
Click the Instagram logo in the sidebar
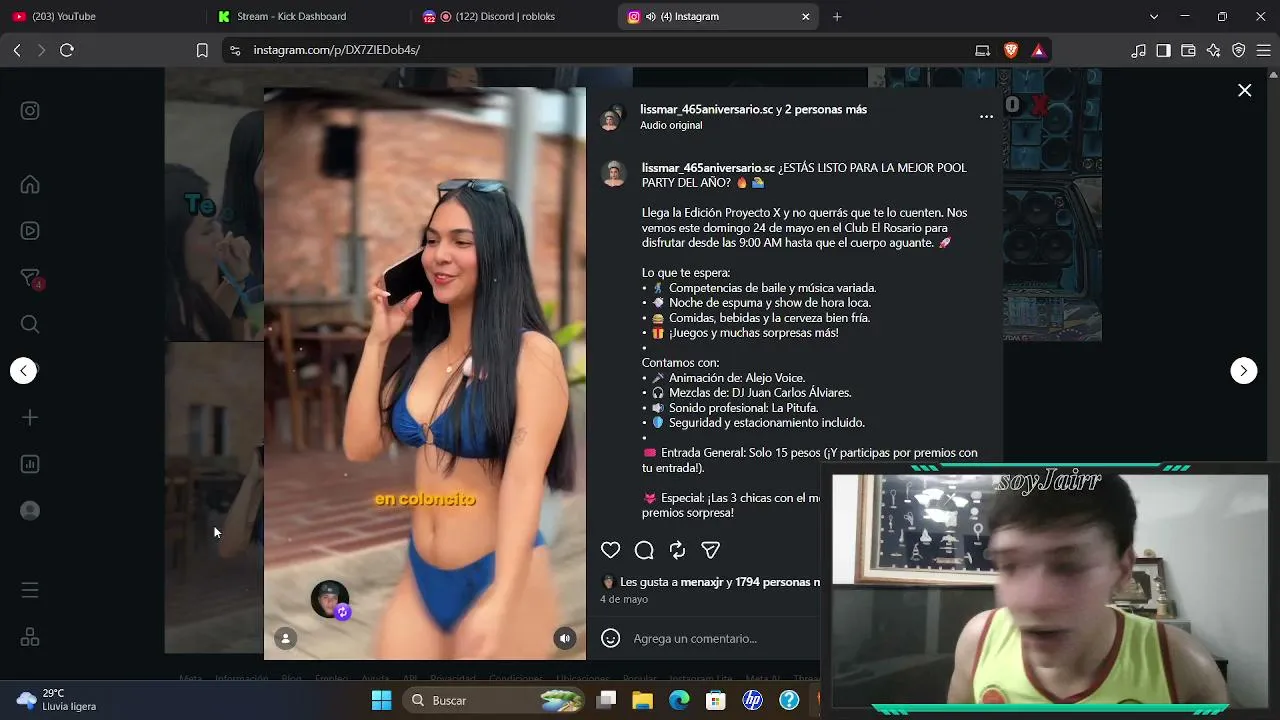[30, 111]
